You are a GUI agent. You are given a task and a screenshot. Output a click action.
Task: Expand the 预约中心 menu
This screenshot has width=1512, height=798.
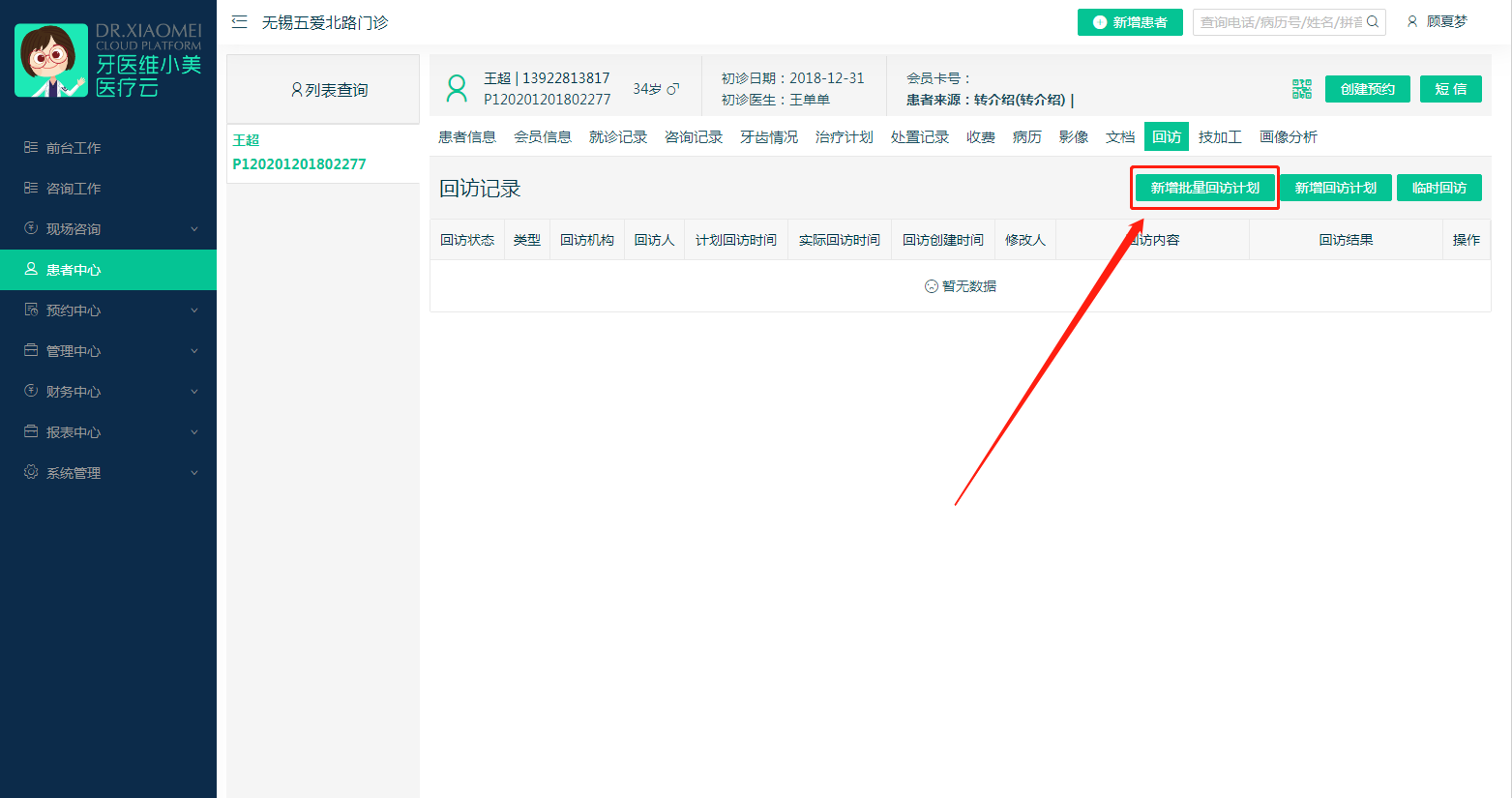(x=108, y=310)
